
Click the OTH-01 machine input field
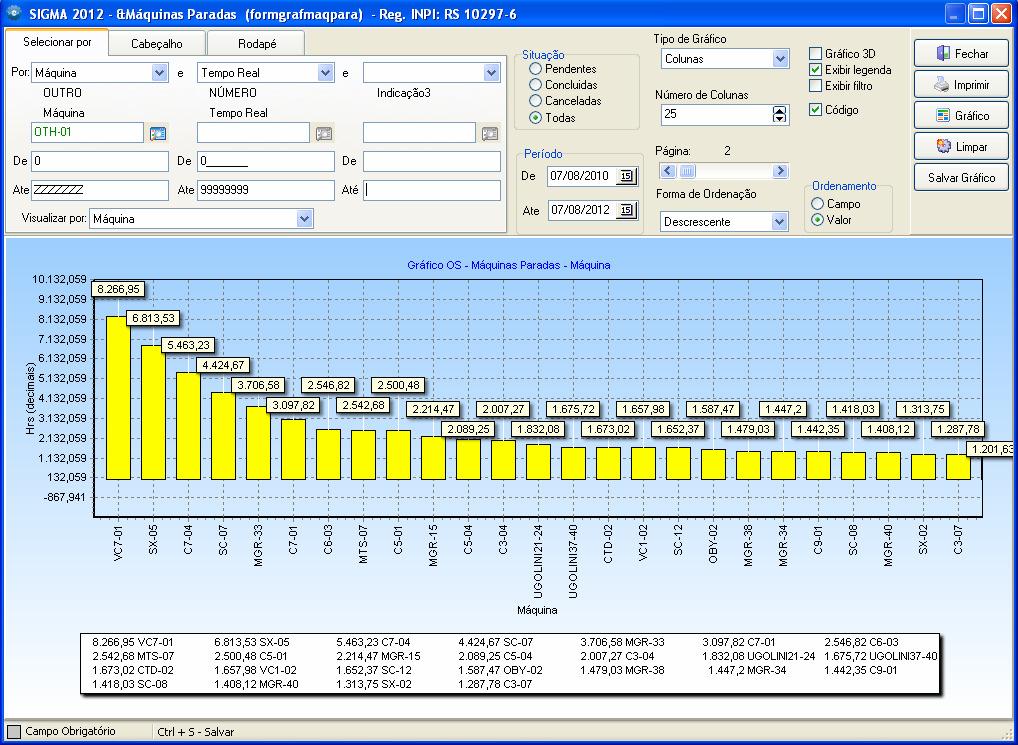(x=87, y=132)
